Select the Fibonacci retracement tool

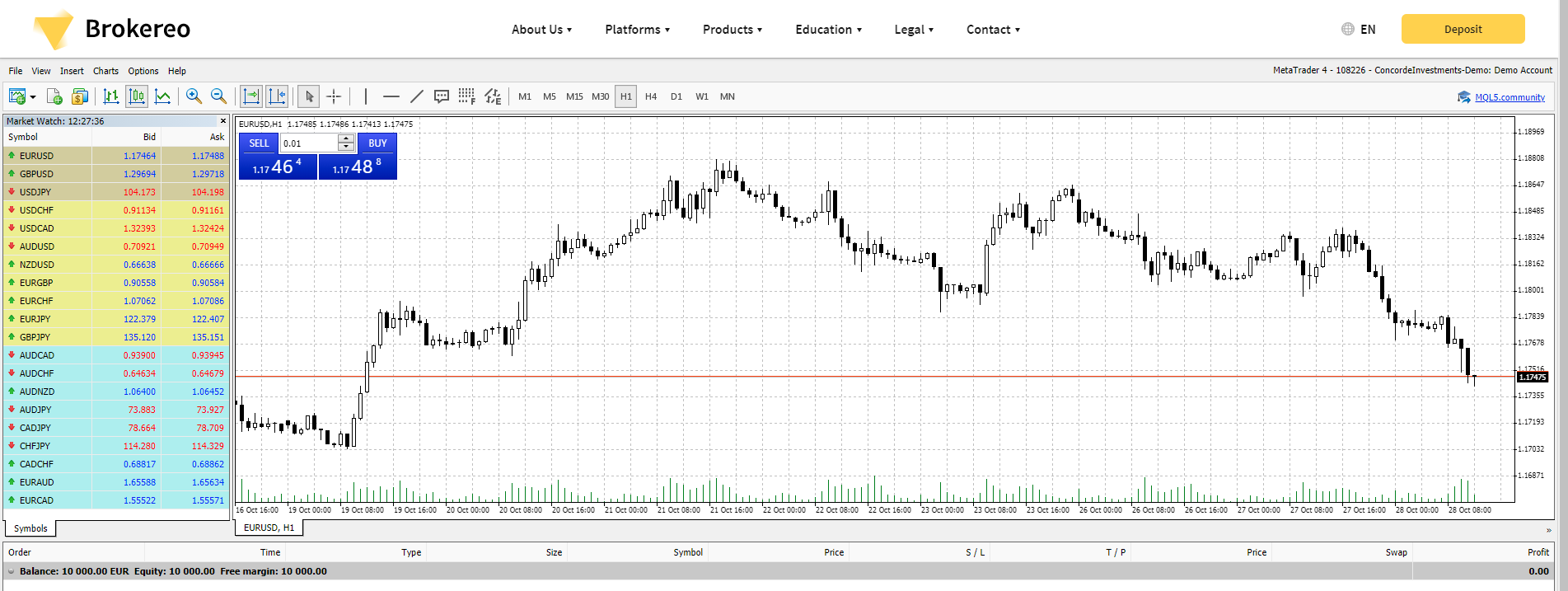click(467, 96)
